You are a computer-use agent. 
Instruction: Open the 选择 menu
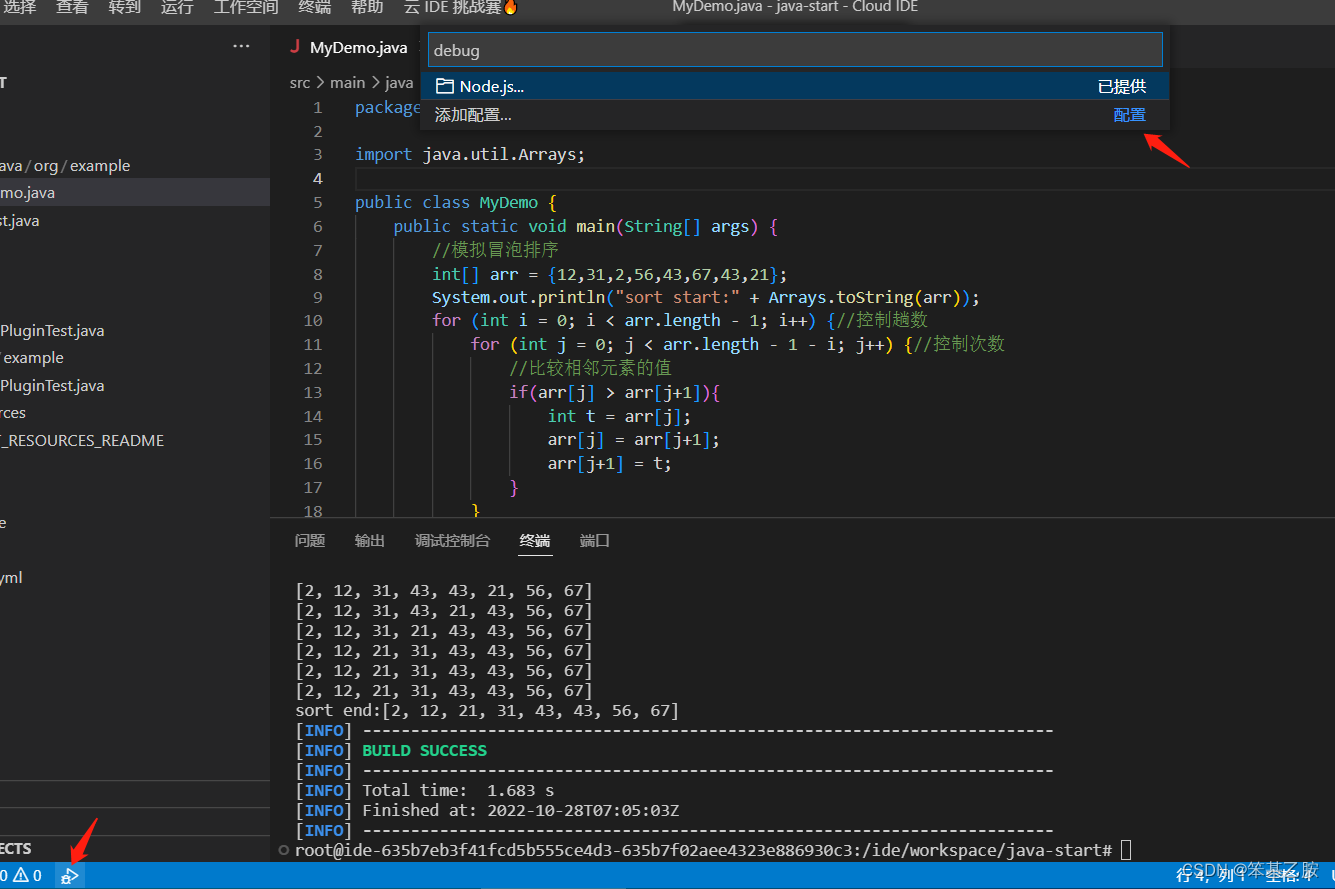[20, 8]
